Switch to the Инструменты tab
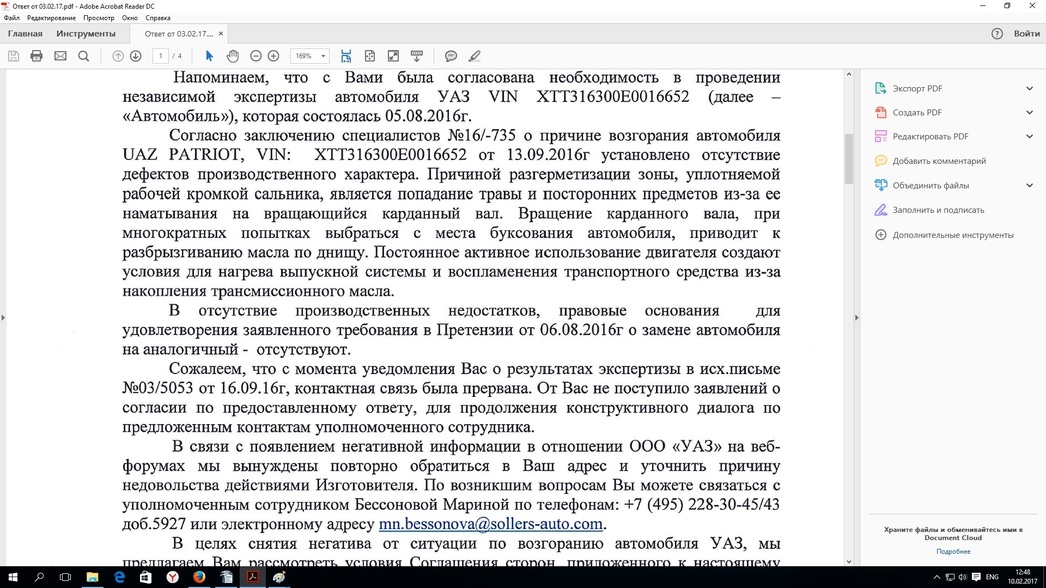Screen dimensions: 1046x588 coord(86,34)
